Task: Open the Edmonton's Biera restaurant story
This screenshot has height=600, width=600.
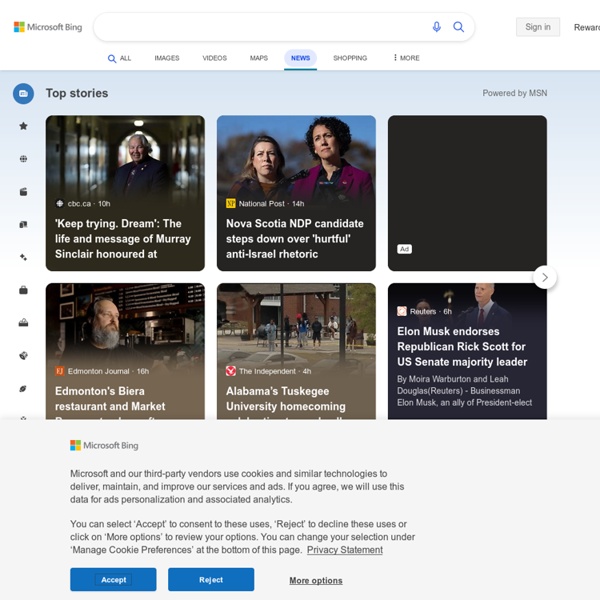Action: pos(125,351)
